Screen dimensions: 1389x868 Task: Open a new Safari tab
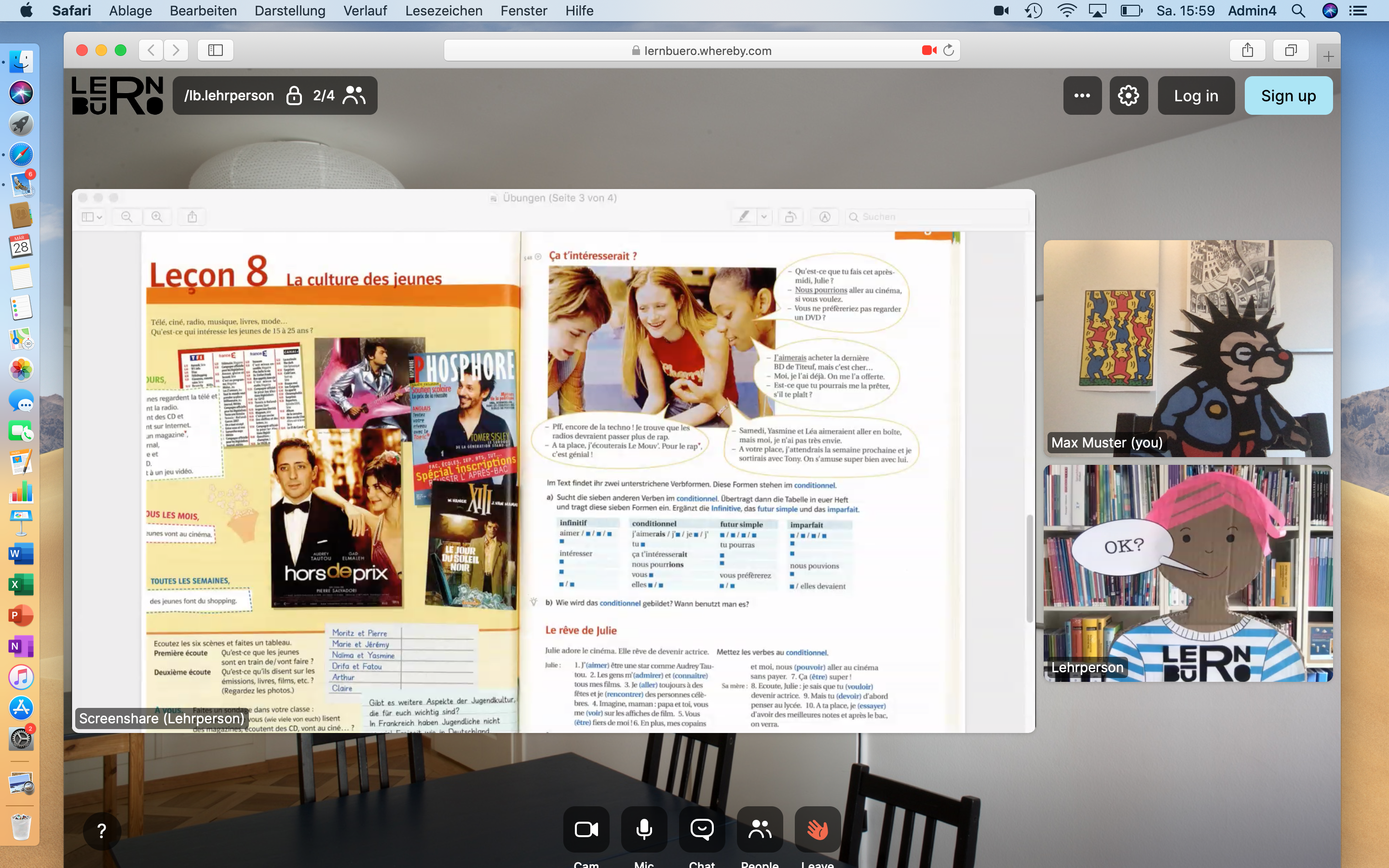pyautogui.click(x=1328, y=56)
